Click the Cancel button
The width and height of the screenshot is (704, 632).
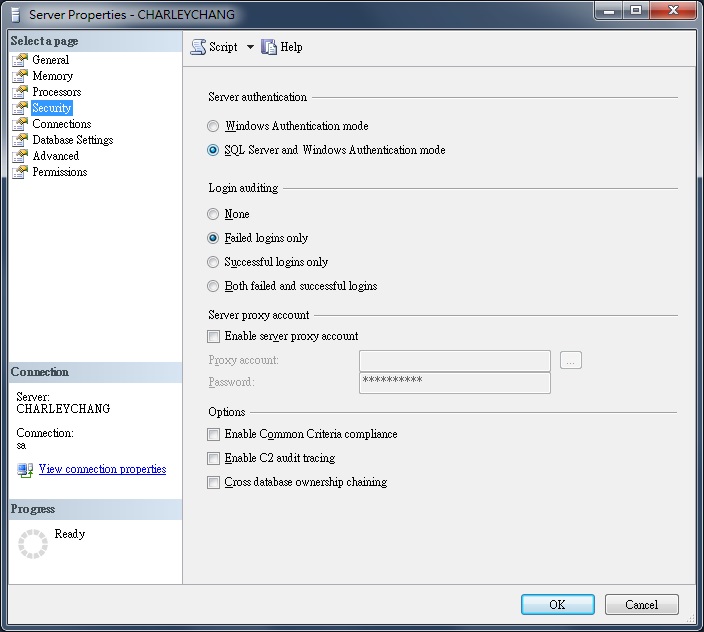click(x=641, y=605)
